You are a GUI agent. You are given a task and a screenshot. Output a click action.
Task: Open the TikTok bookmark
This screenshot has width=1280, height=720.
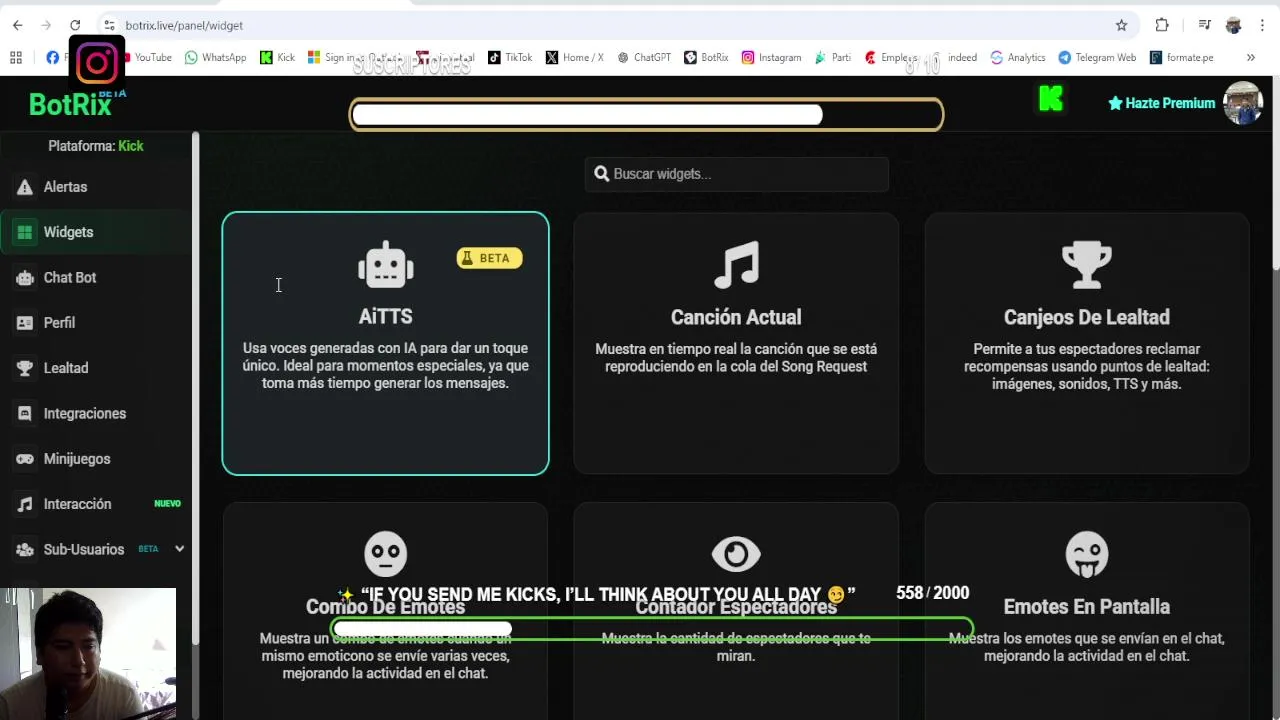(x=510, y=58)
